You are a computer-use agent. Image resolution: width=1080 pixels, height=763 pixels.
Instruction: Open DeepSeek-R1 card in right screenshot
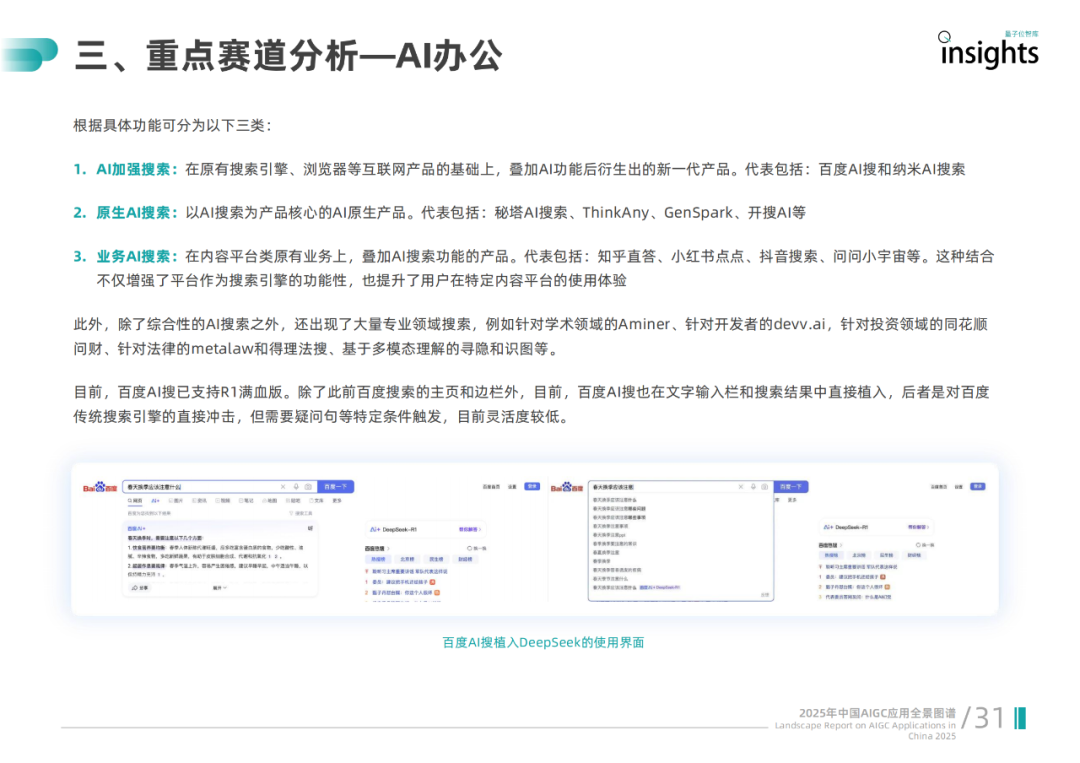click(877, 527)
